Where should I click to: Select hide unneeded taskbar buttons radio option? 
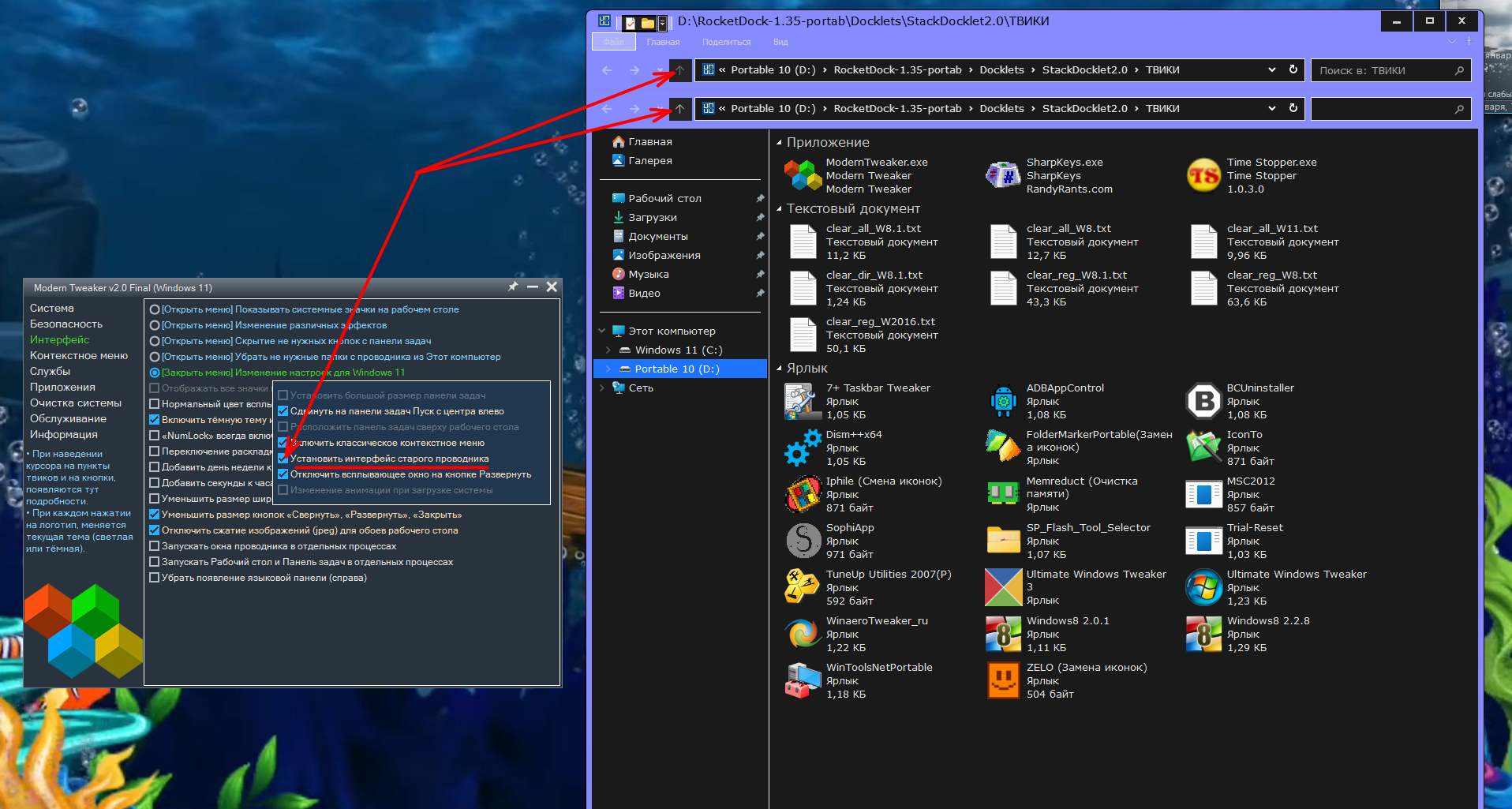[x=155, y=341]
